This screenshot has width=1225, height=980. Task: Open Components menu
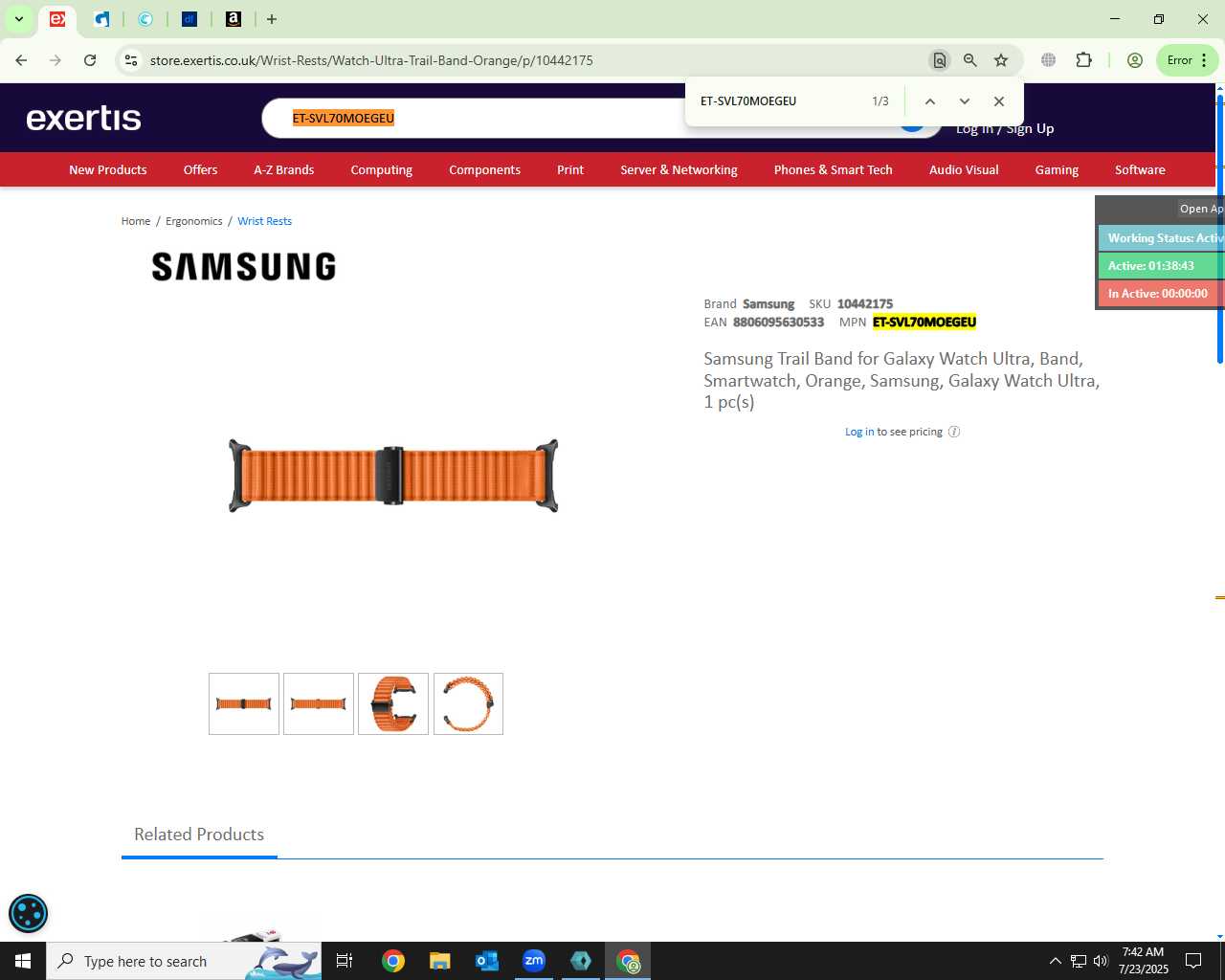[485, 169]
